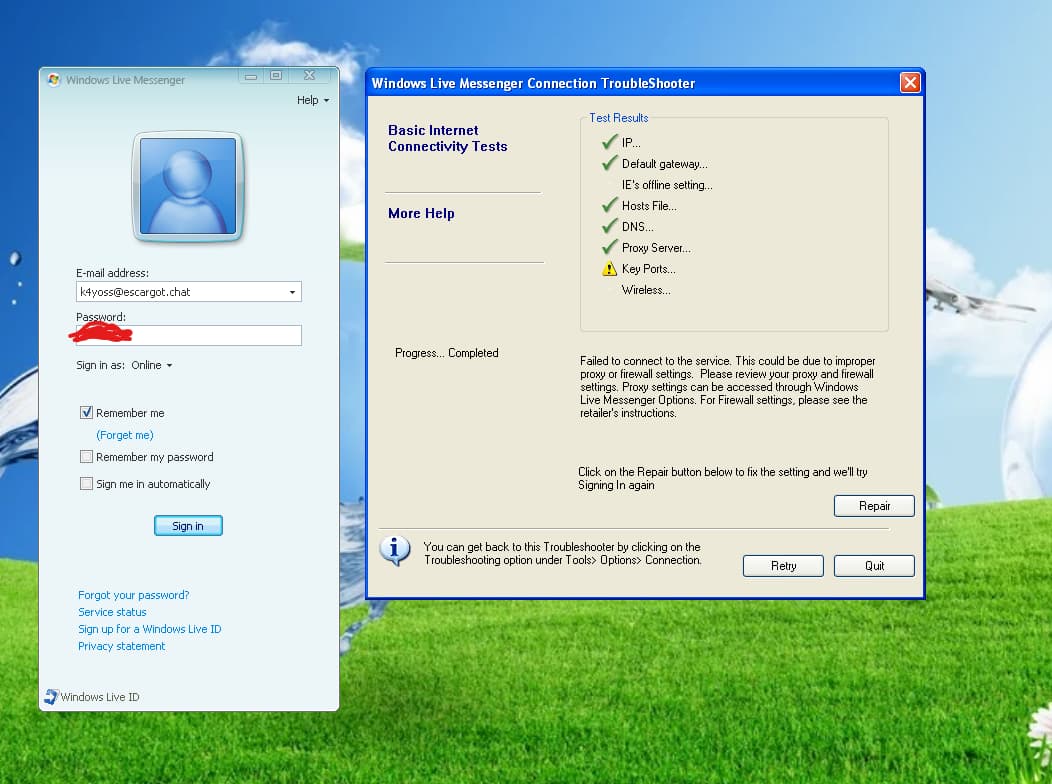Click the Windows Live ID logo icon

pos(51,697)
